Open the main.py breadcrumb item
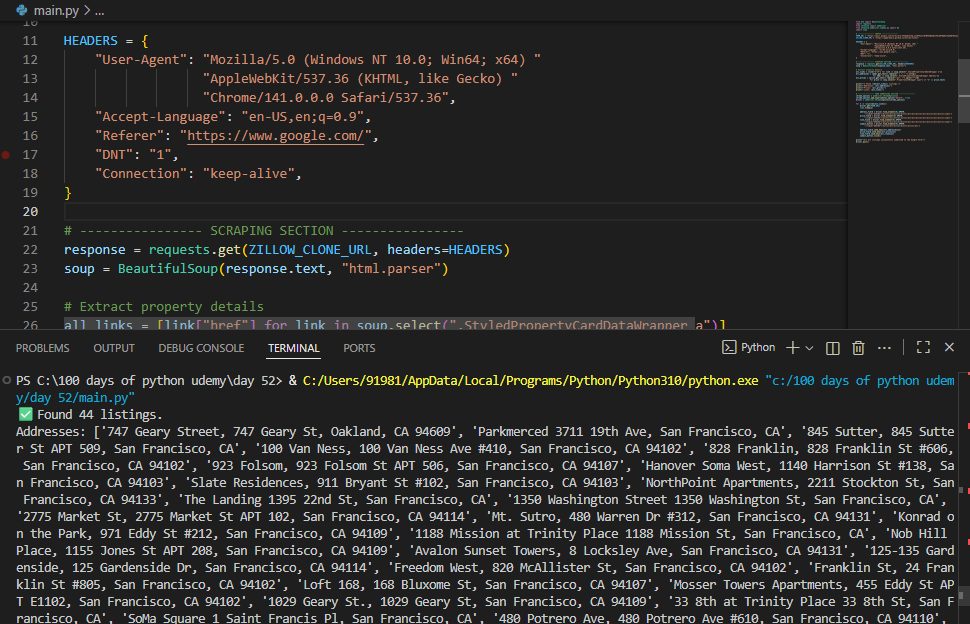The height and width of the screenshot is (624, 970). [56, 11]
